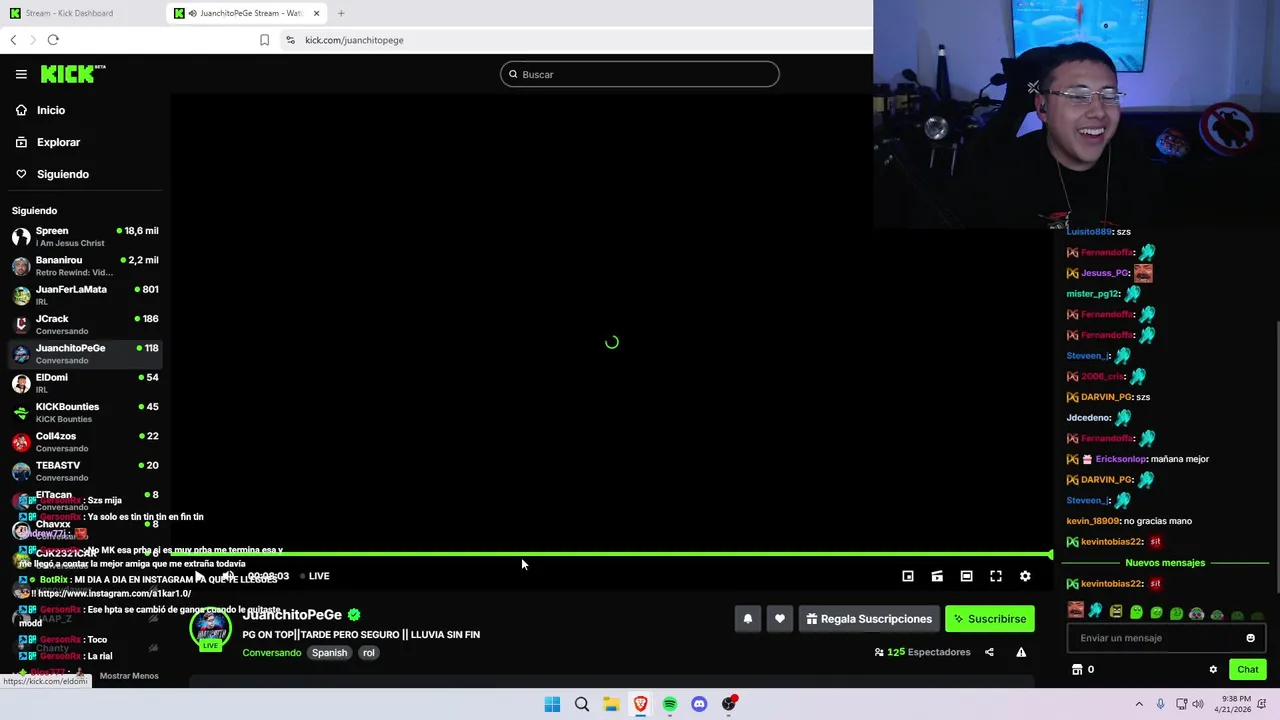Focus the Buscar search field
Viewport: 1280px width, 720px height.
tap(640, 74)
